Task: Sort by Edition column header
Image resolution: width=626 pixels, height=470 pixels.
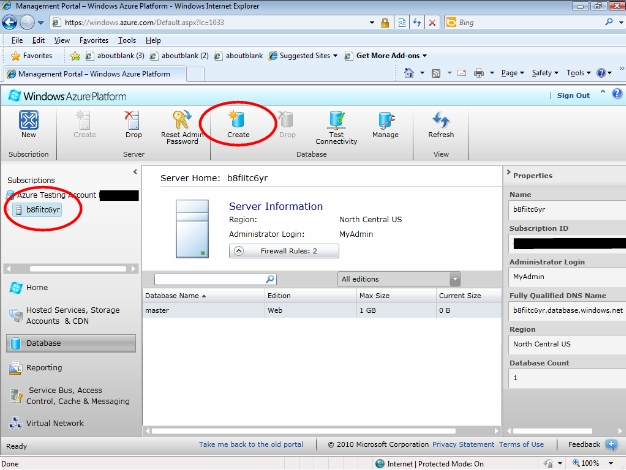Action: coord(311,296)
